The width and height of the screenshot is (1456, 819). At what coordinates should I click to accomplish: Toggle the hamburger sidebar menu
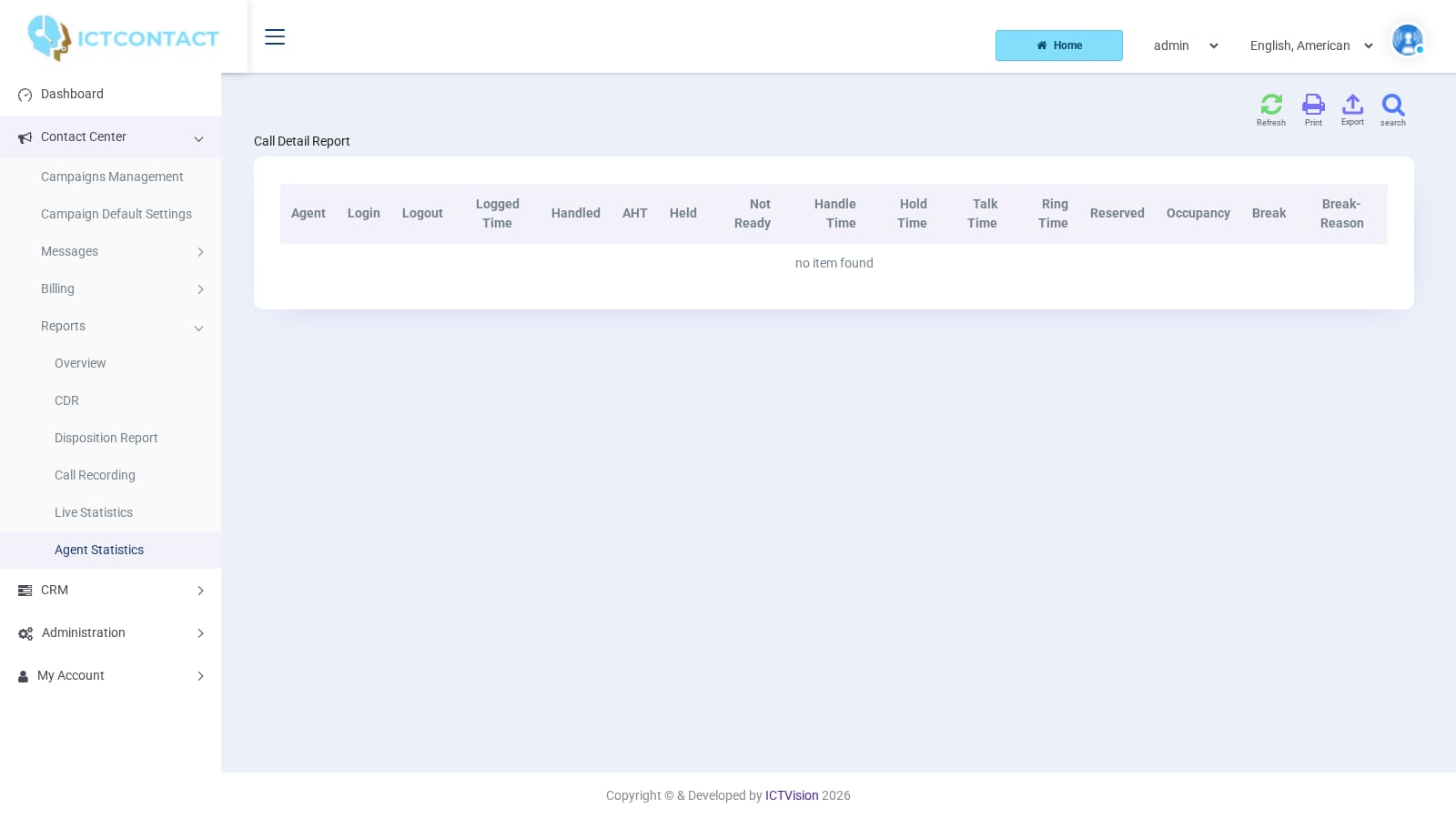pos(275,36)
